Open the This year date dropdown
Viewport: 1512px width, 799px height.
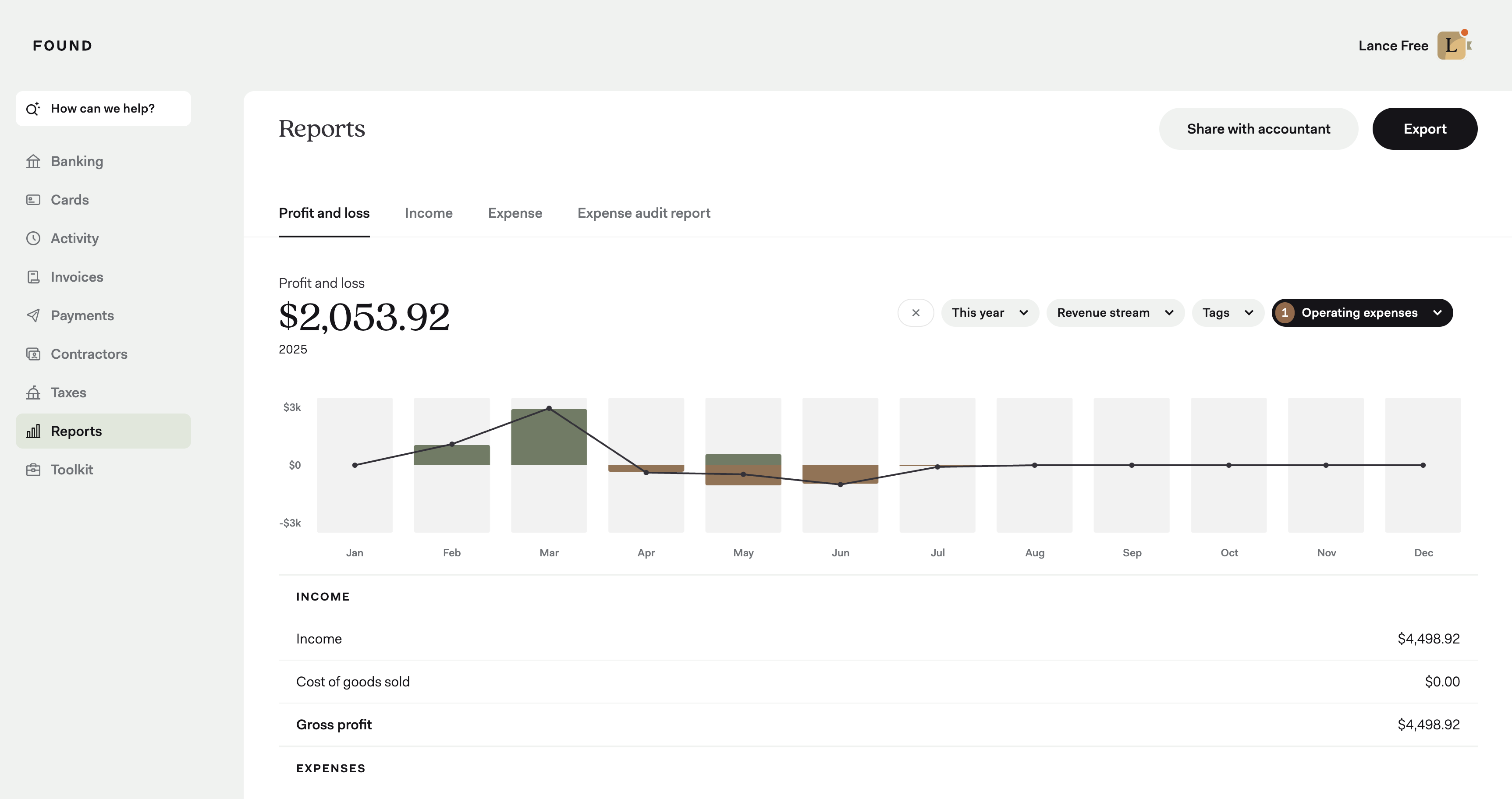click(990, 313)
